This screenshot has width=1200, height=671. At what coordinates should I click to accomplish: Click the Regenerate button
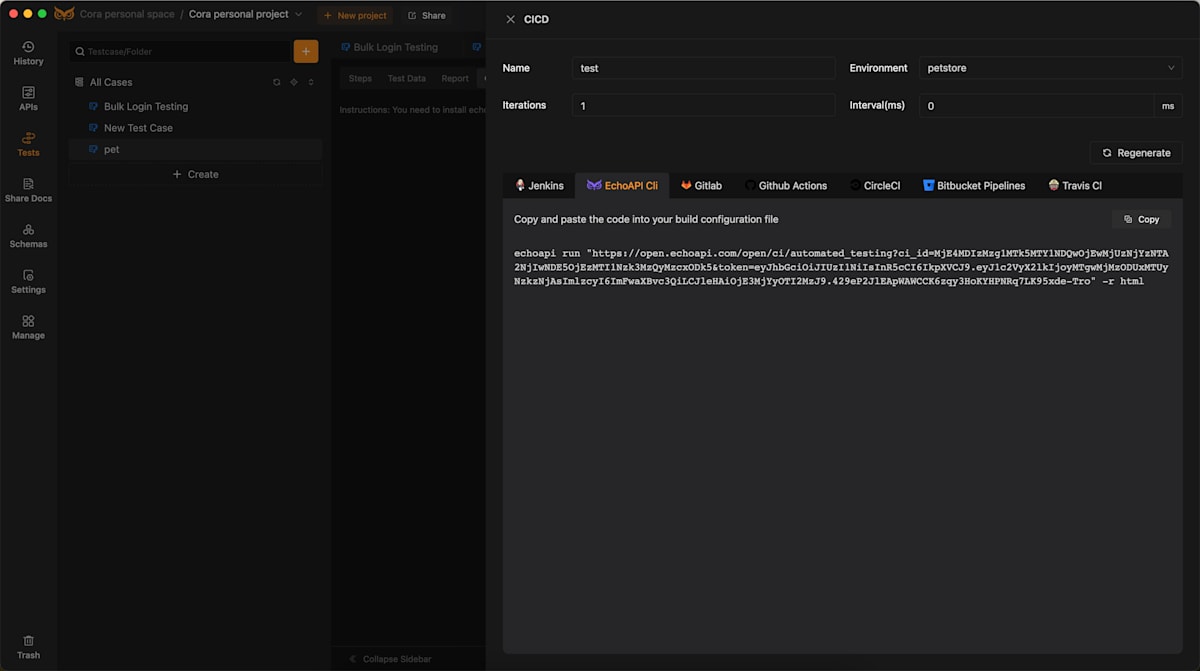(x=1136, y=153)
